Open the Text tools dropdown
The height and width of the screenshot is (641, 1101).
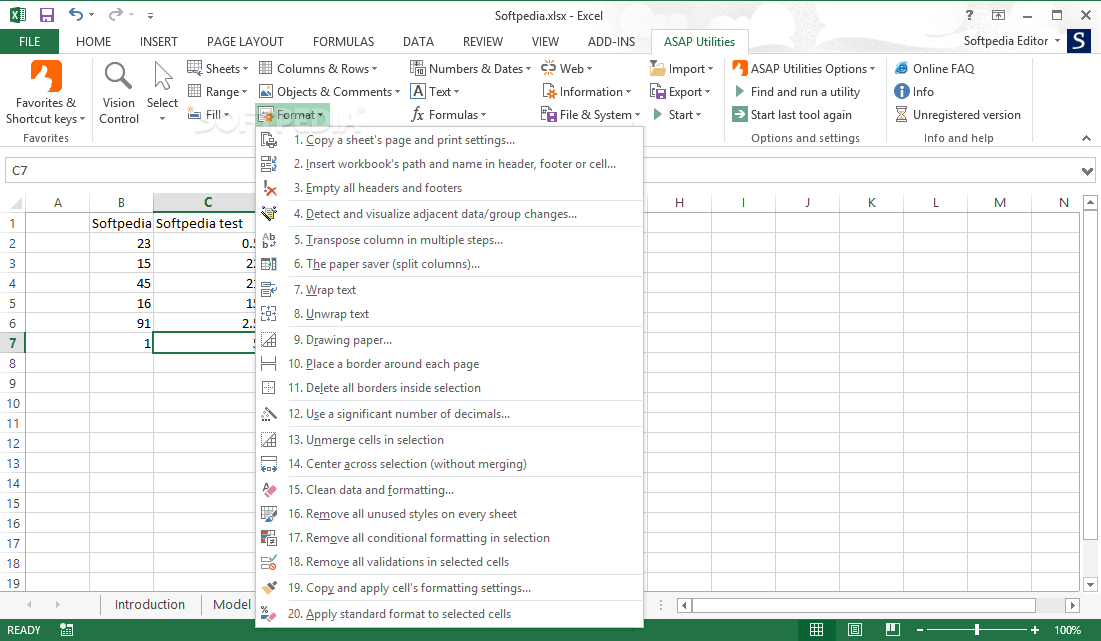tap(435, 91)
